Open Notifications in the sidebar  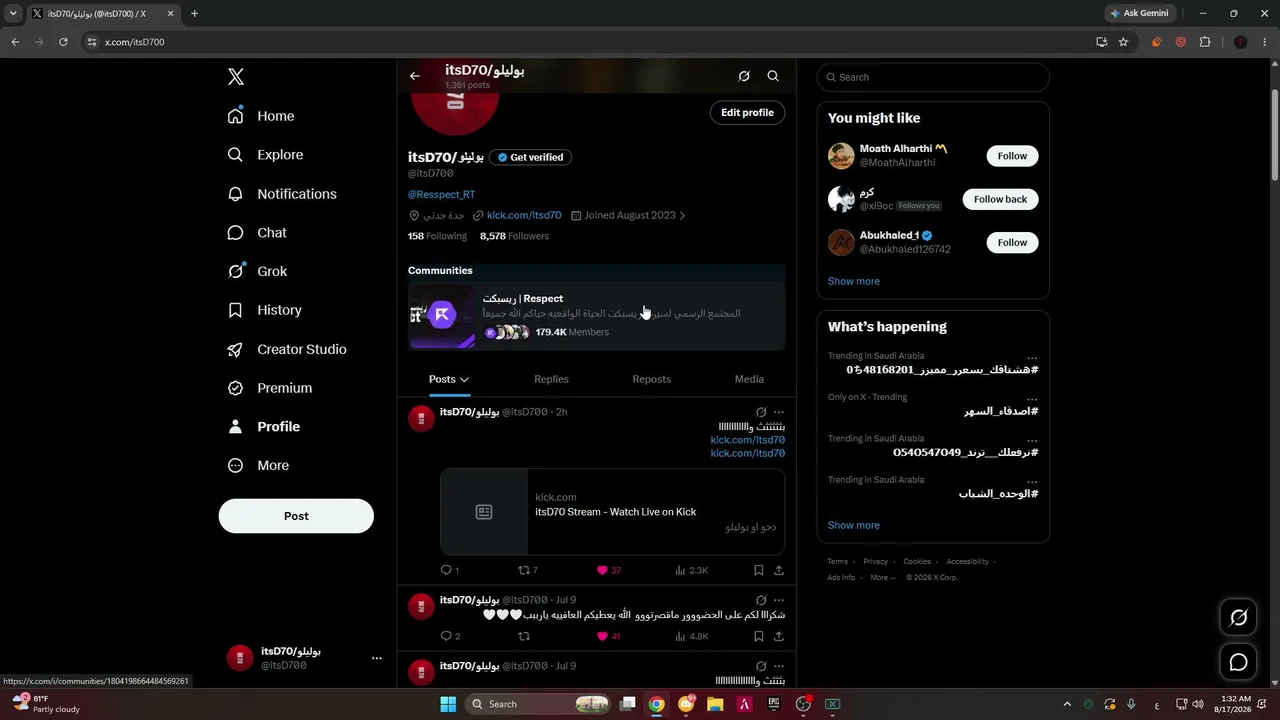point(282,194)
